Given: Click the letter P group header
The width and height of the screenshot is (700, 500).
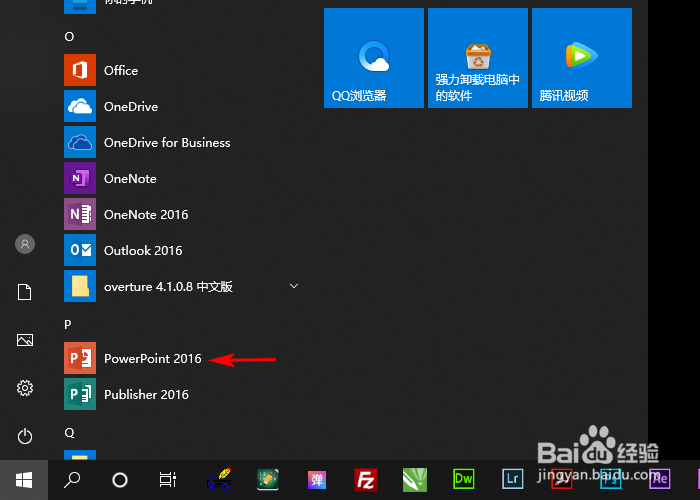Looking at the screenshot, I should pos(68,324).
